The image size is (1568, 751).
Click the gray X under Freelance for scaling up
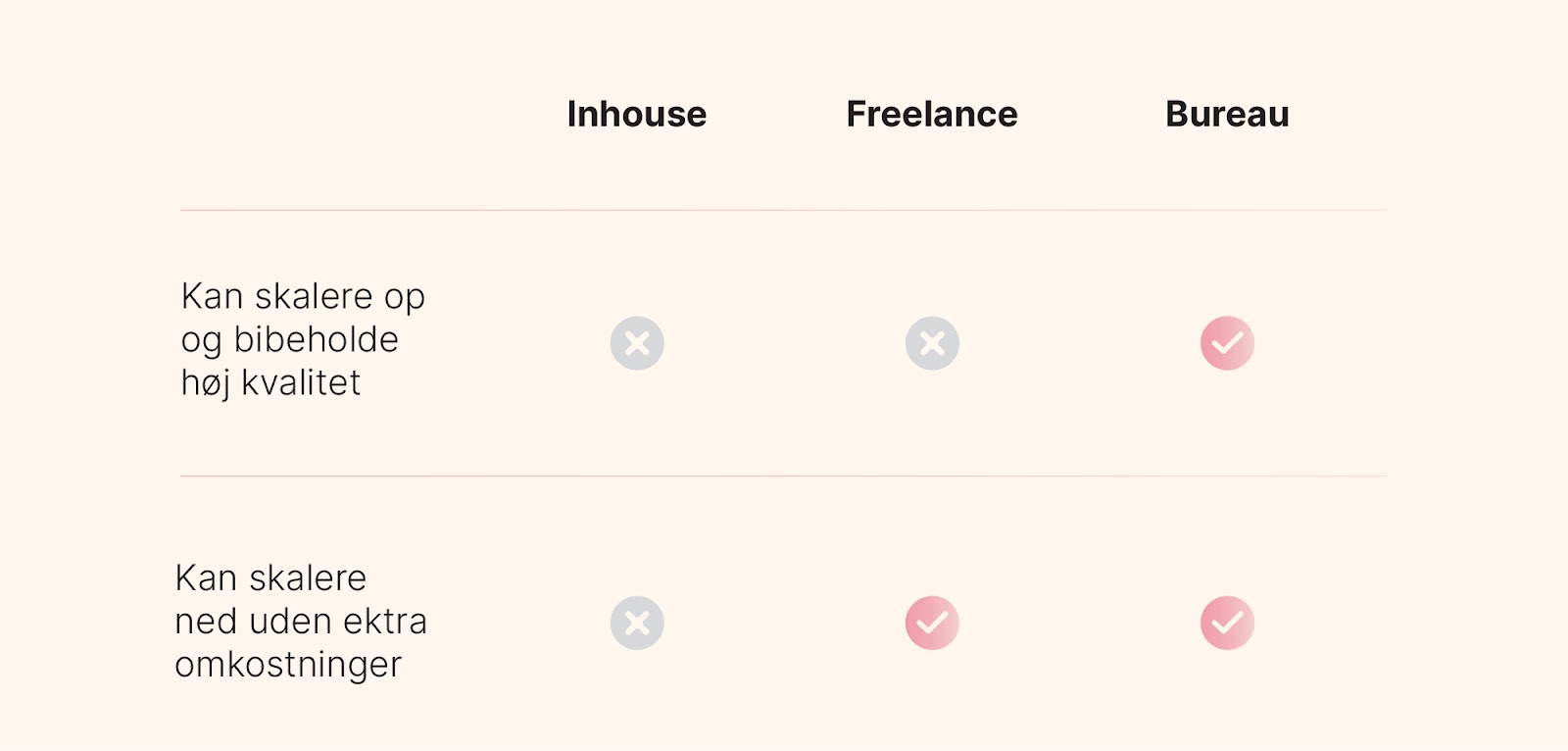(x=932, y=343)
